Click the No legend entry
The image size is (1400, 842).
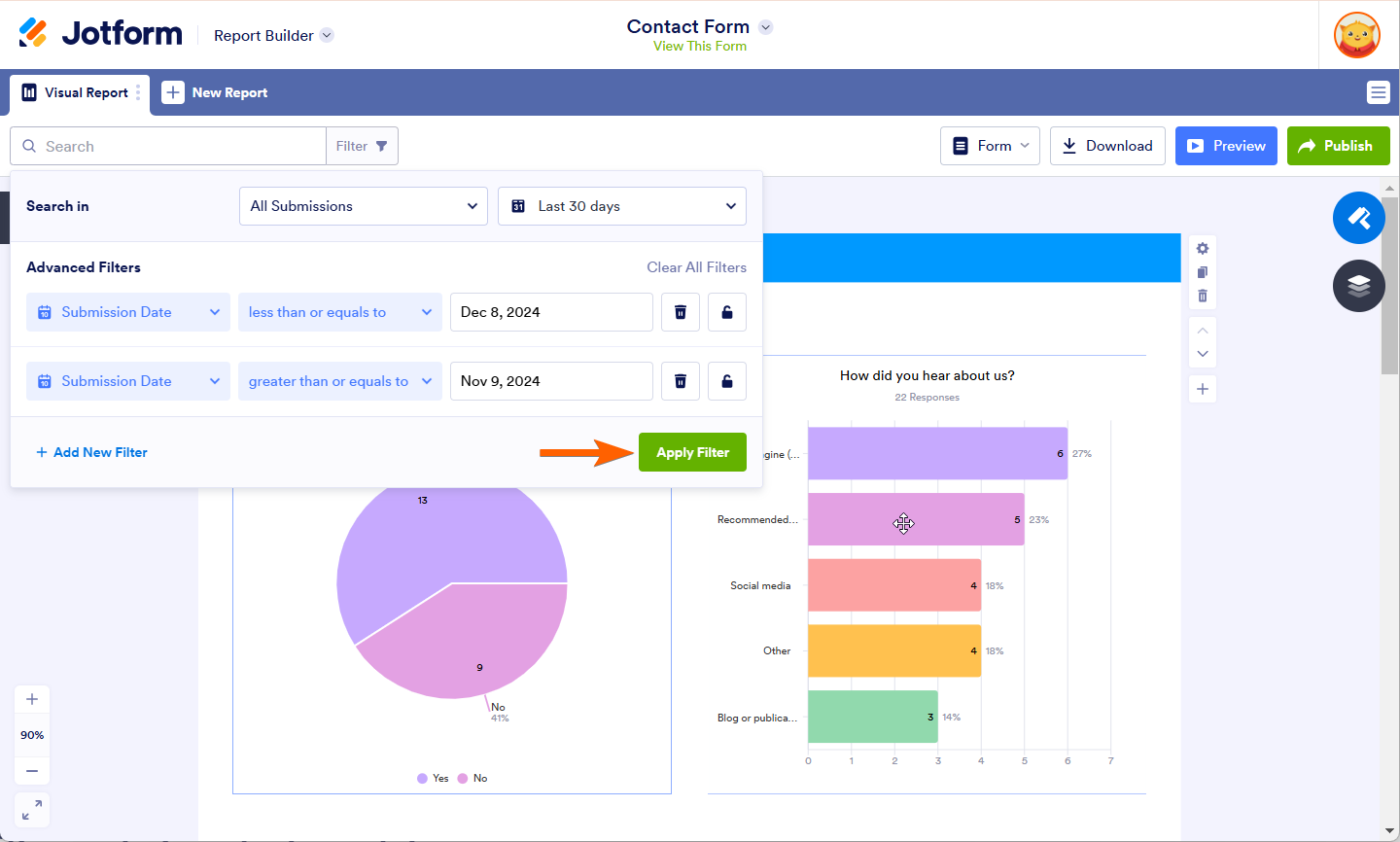point(472,778)
